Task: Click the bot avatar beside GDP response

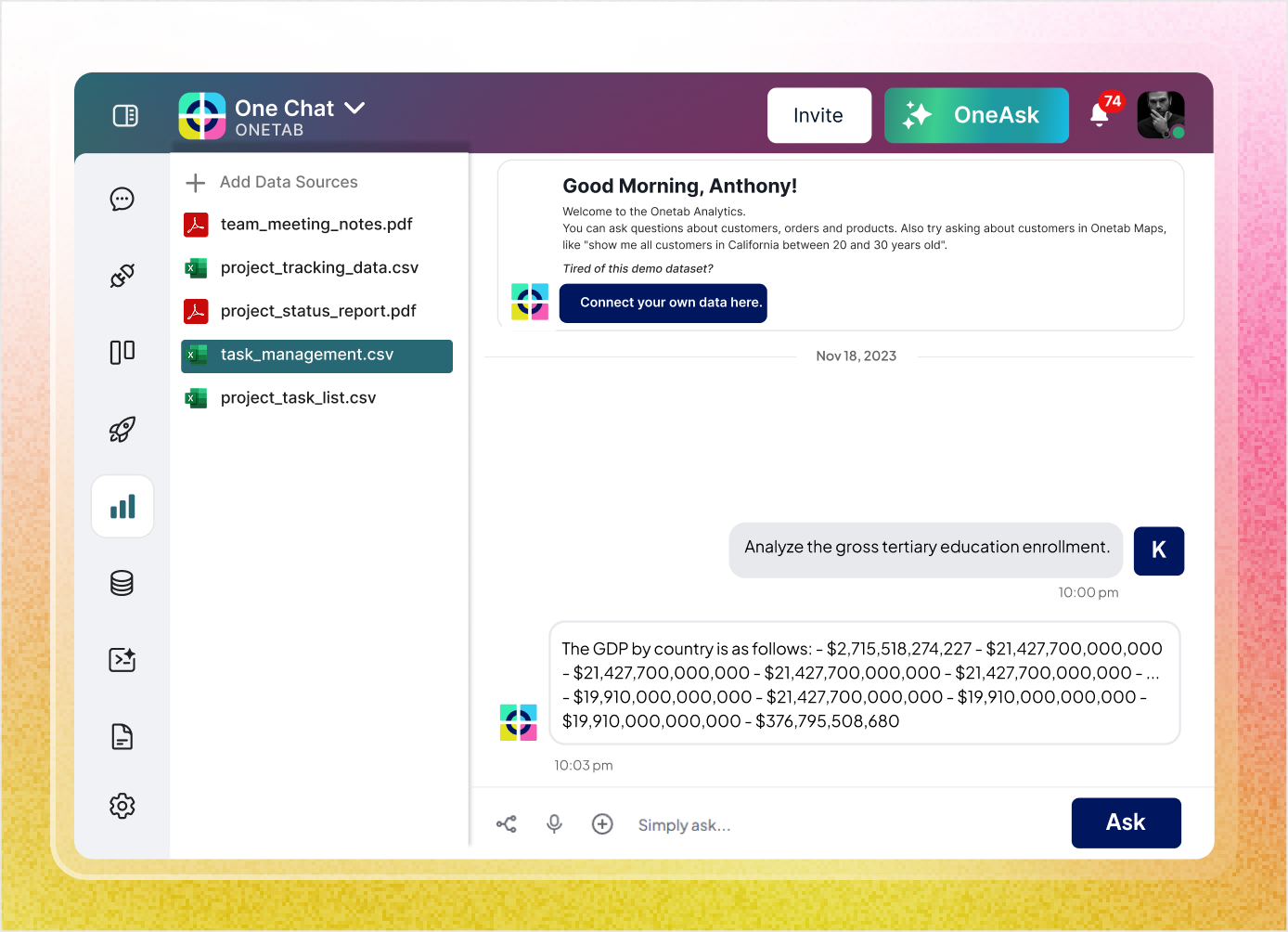Action: (519, 722)
